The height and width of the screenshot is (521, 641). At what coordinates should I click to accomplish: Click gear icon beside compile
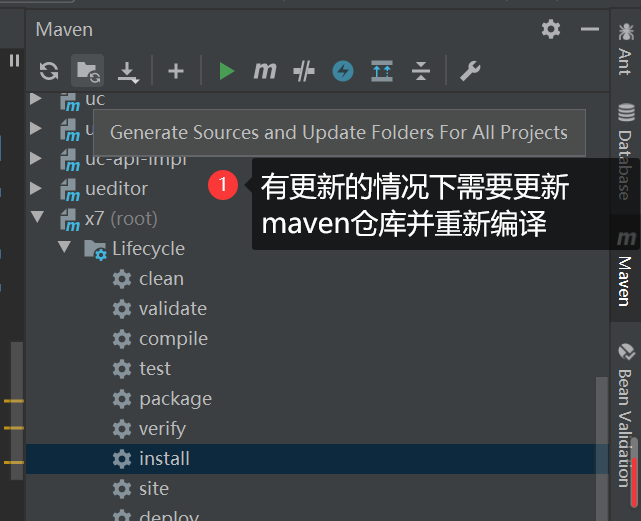[122, 339]
